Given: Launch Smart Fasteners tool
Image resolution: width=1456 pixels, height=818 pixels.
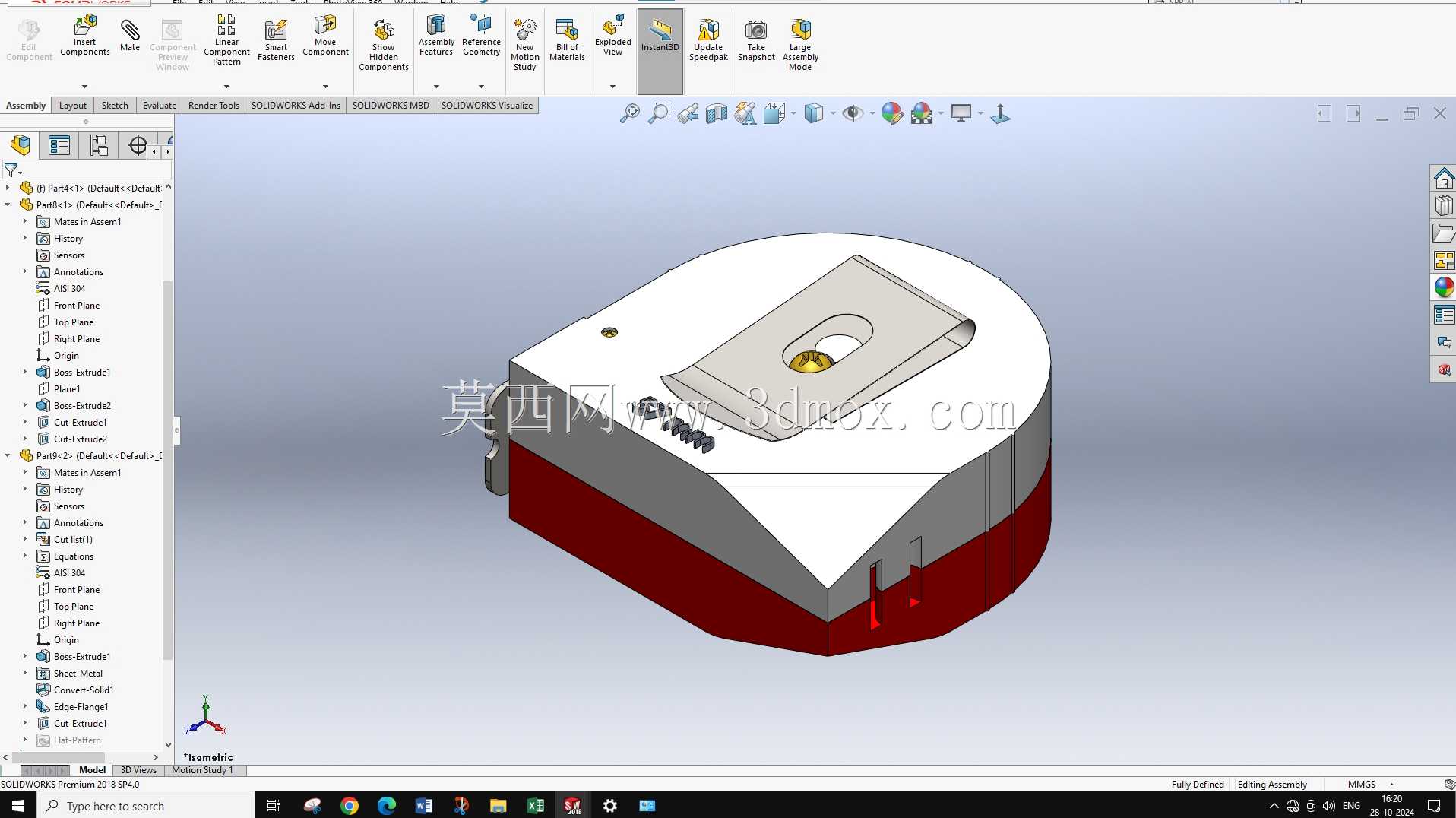Looking at the screenshot, I should [x=276, y=40].
